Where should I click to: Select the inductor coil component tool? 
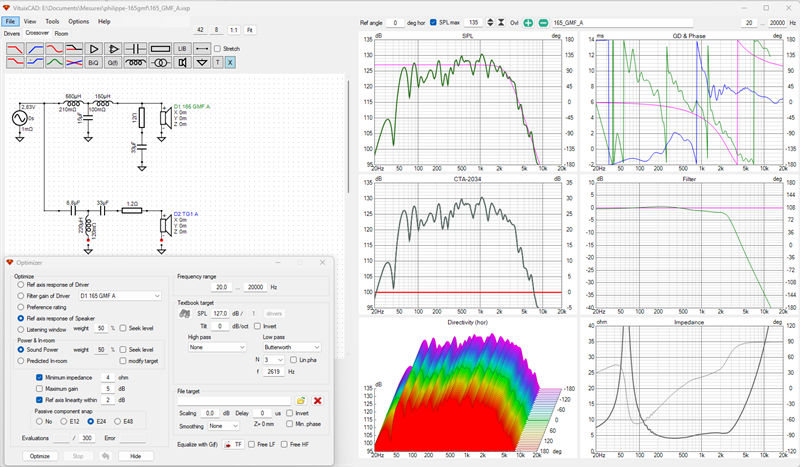136,62
